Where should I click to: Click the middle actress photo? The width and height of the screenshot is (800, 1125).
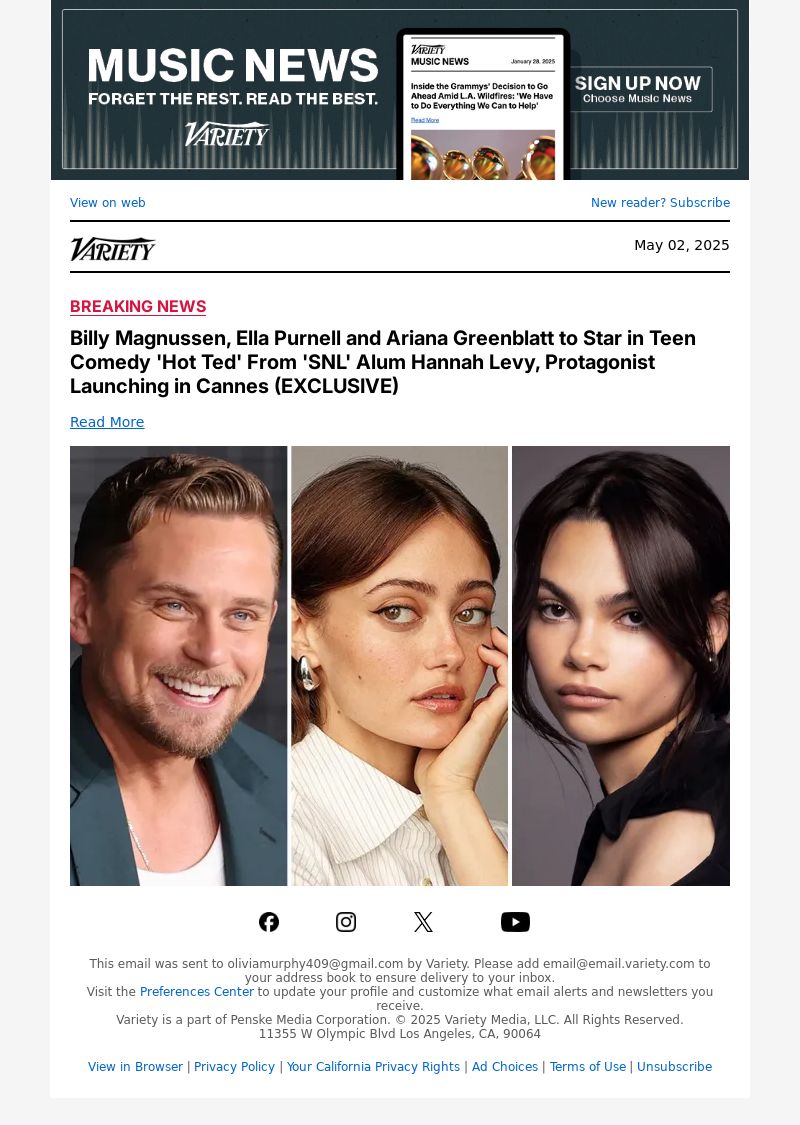400,666
